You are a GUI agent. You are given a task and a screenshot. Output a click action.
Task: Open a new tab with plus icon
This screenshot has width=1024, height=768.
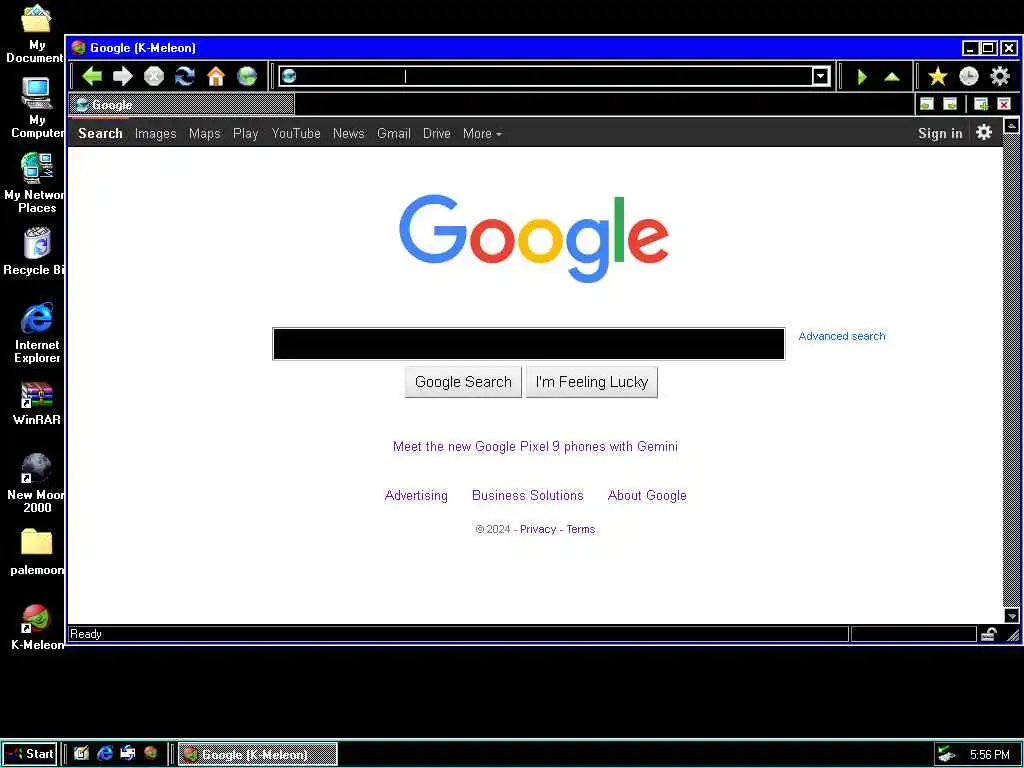(x=981, y=104)
